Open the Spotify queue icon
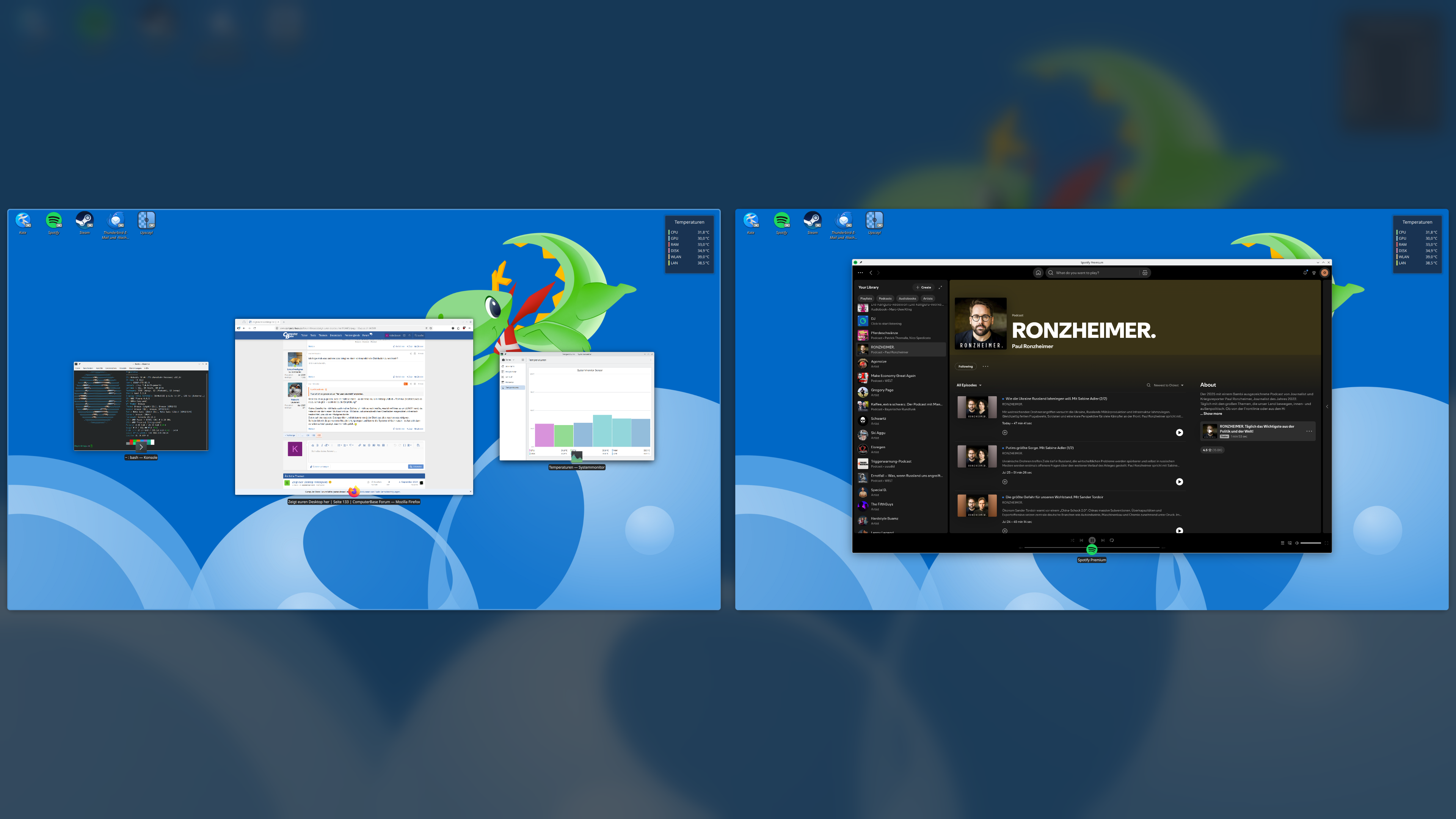 [1282, 543]
